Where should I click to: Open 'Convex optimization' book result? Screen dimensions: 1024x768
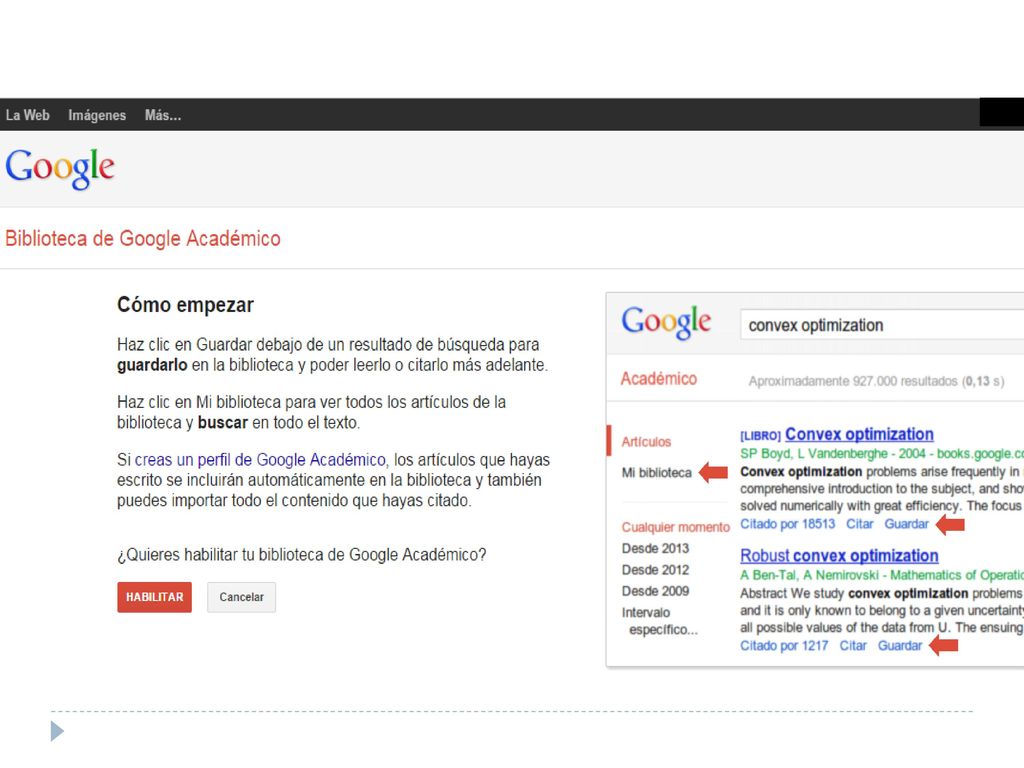[x=859, y=434]
